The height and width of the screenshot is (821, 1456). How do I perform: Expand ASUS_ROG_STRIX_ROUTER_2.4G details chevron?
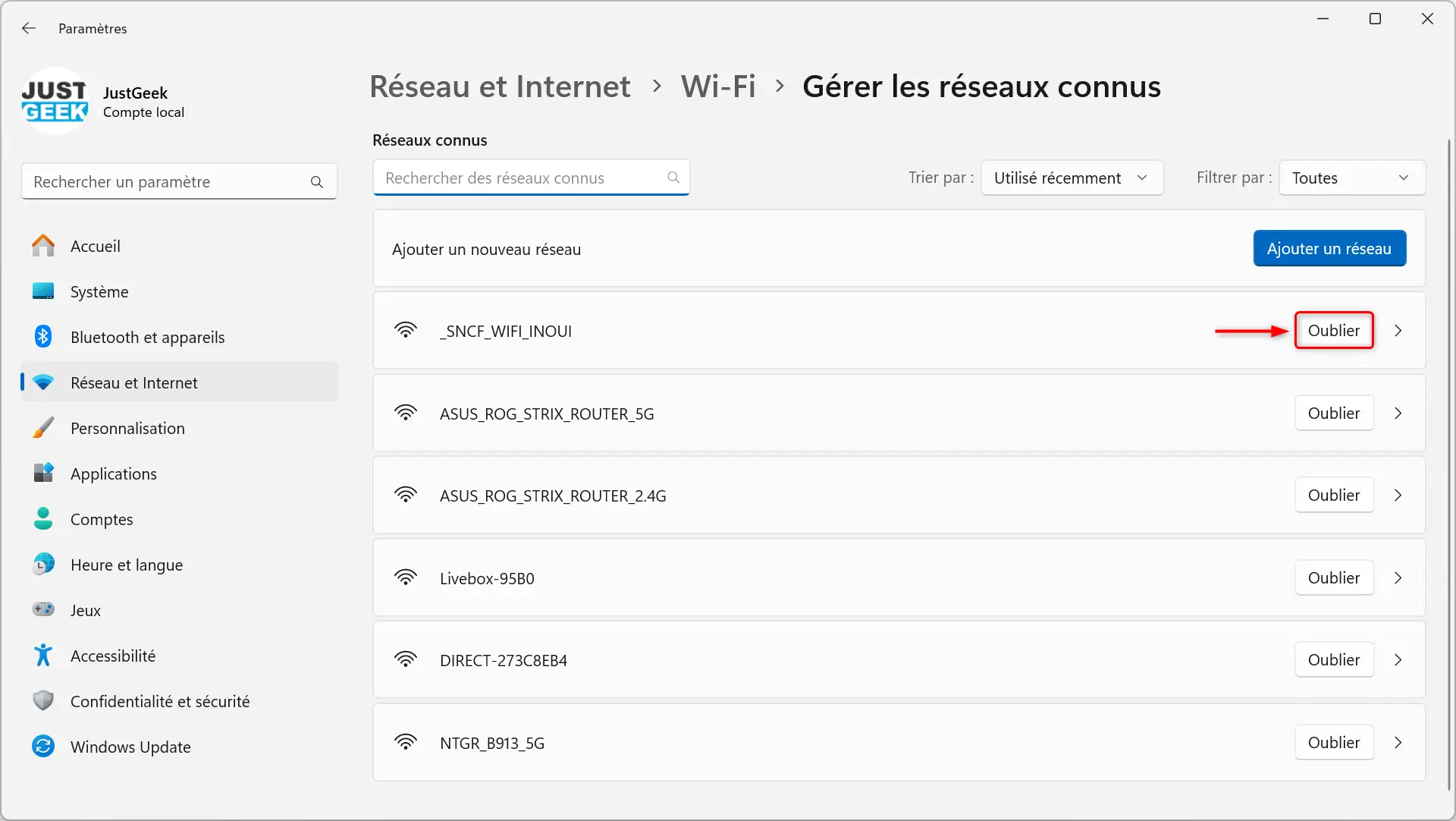click(1398, 495)
